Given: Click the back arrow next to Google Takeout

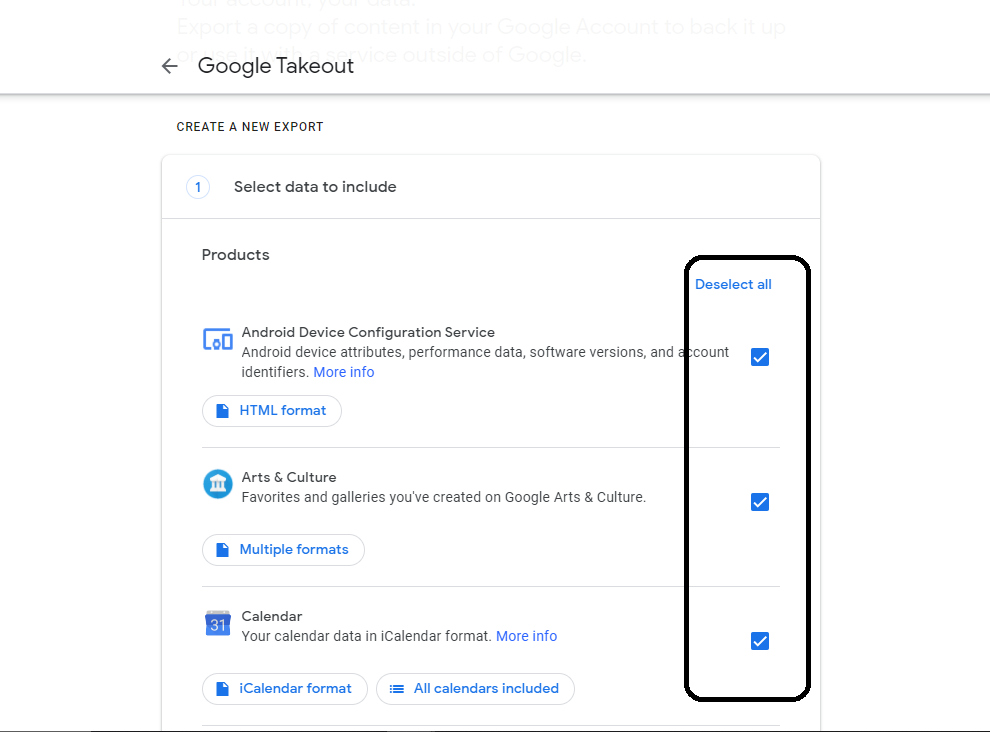Looking at the screenshot, I should tap(169, 65).
